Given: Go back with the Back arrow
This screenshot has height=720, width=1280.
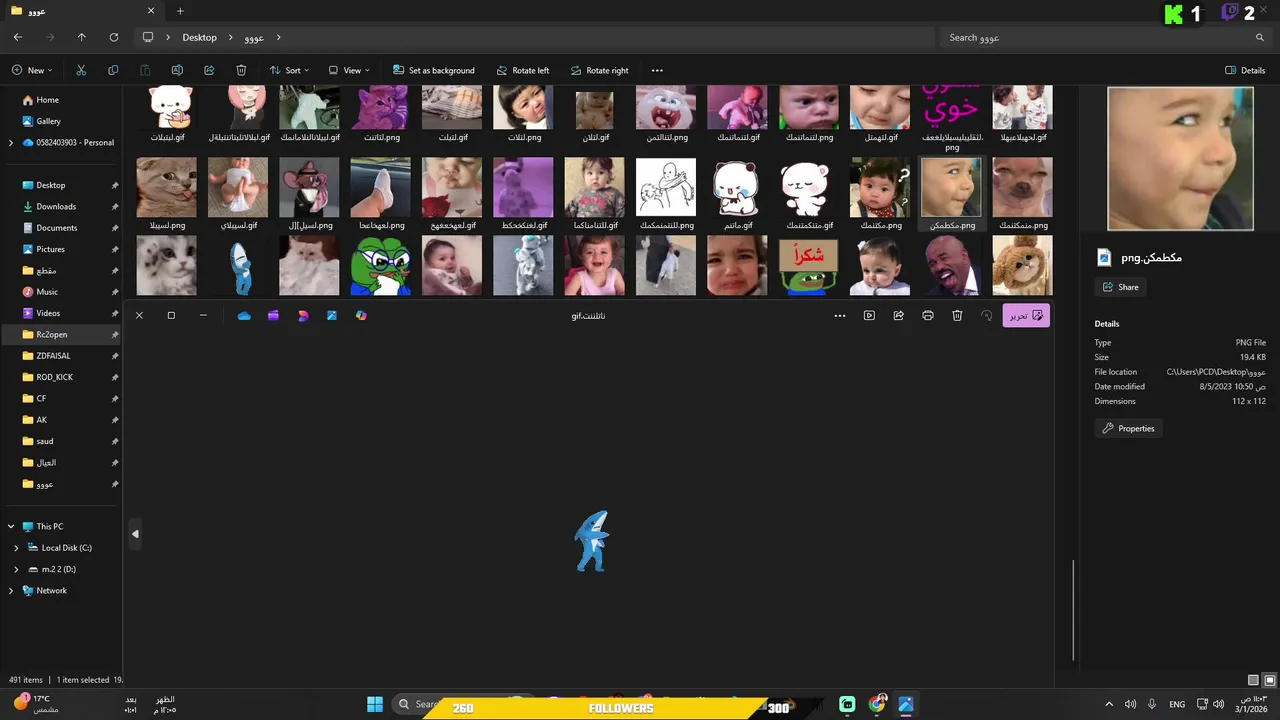Looking at the screenshot, I should [18, 37].
